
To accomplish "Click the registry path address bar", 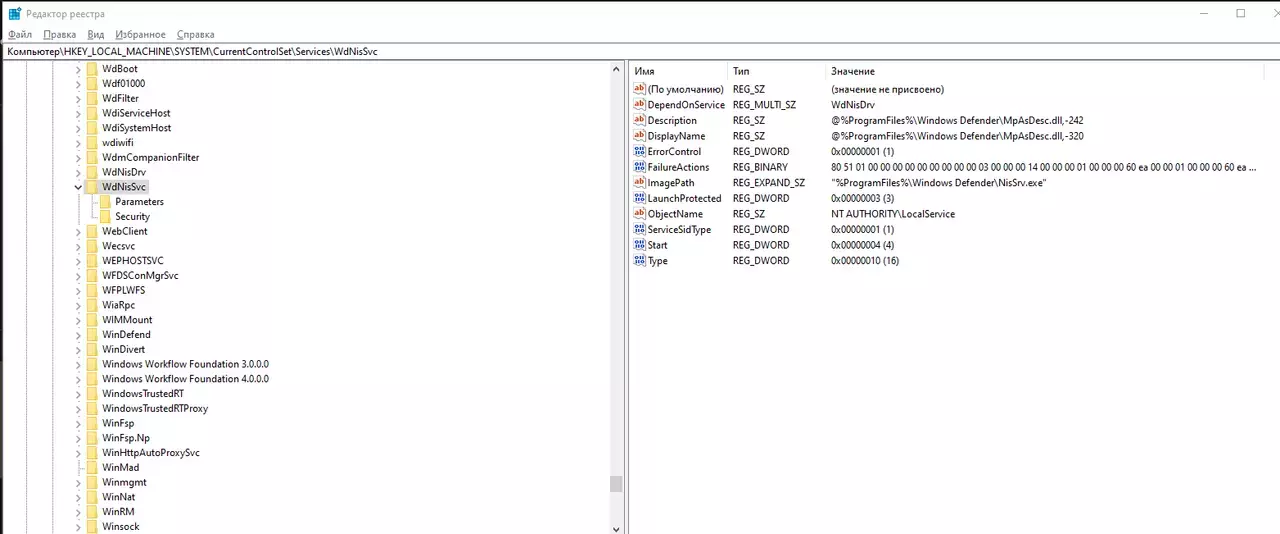I will point(640,51).
